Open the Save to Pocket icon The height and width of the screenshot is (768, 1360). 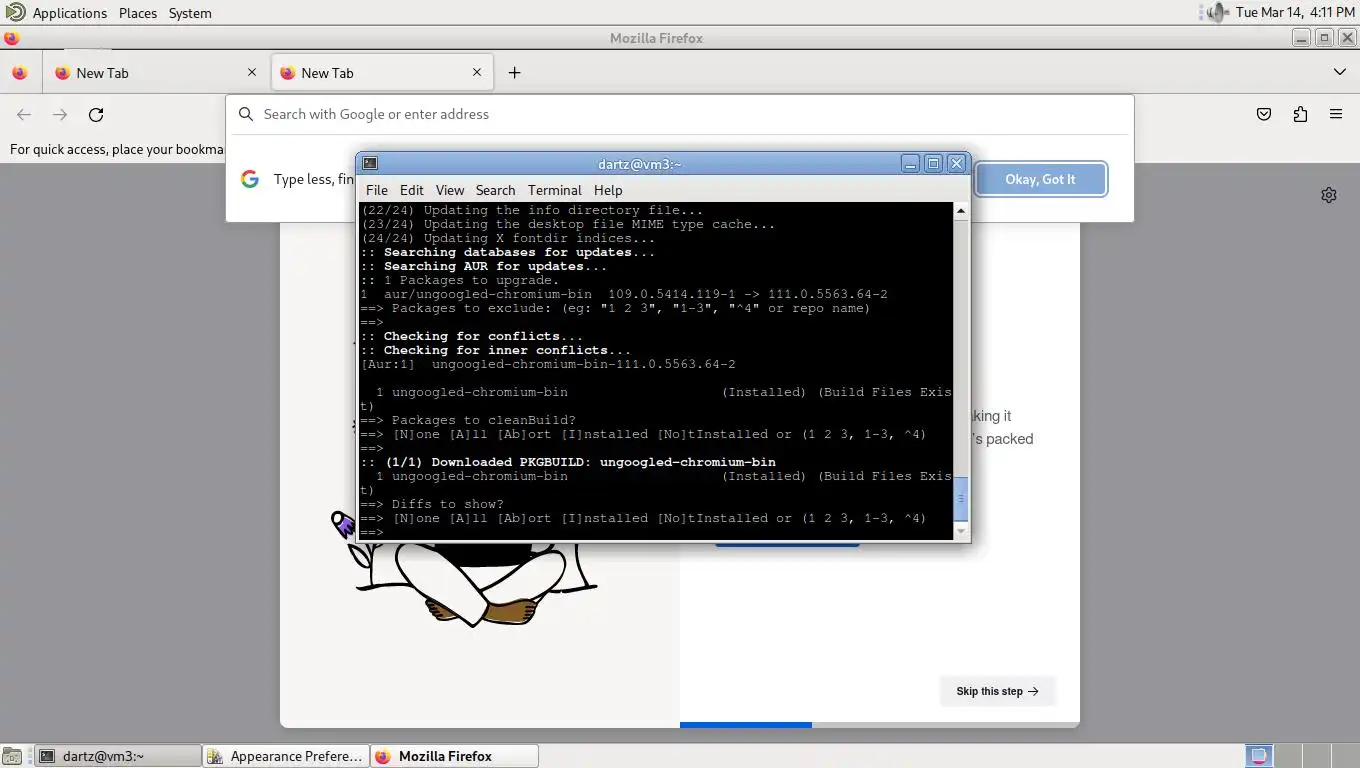pos(1264,114)
